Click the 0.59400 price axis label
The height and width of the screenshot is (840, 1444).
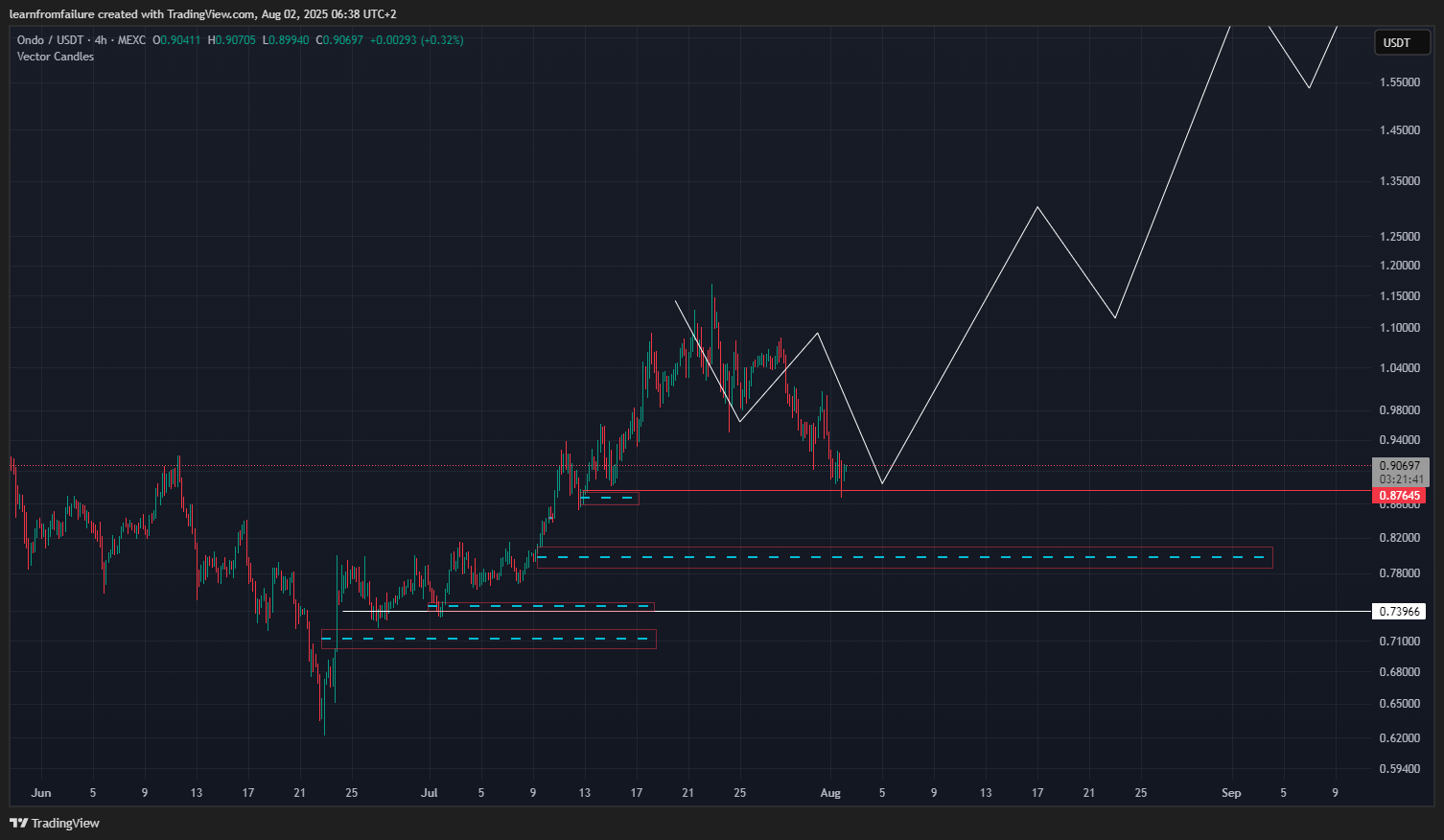pyautogui.click(x=1400, y=769)
